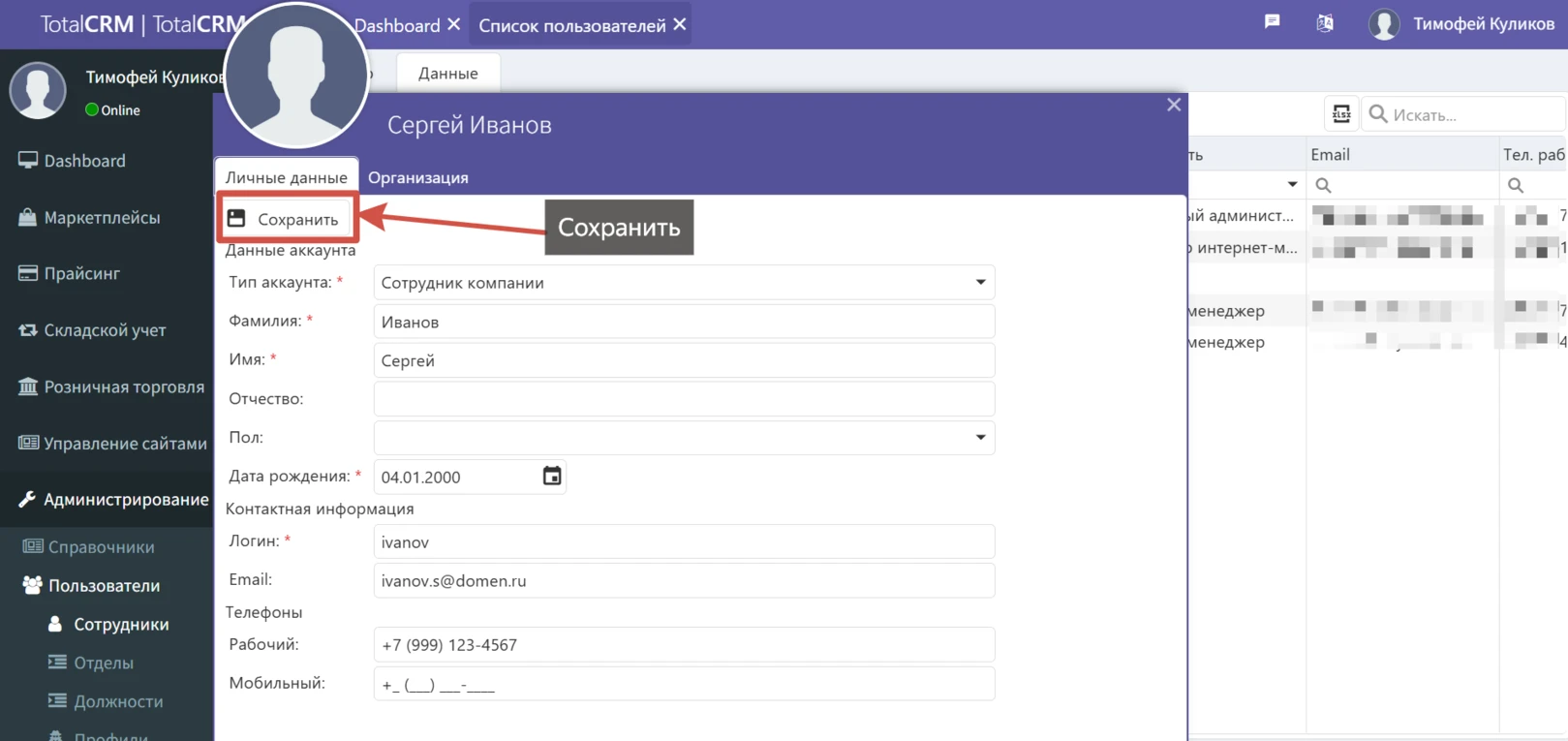Select the Личные данные tab
The height and width of the screenshot is (741, 1568).
(286, 177)
